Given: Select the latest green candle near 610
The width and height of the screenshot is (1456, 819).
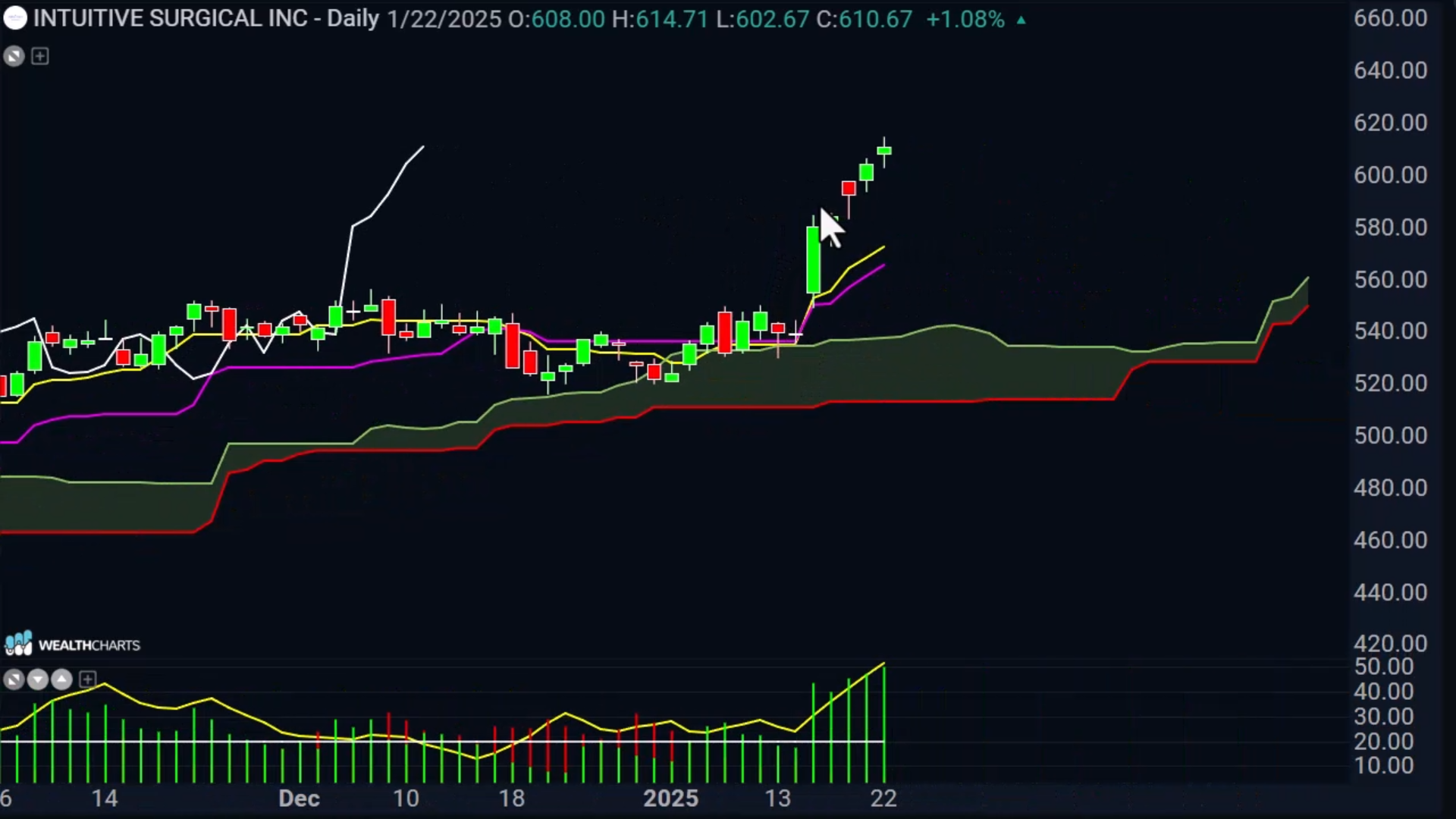Looking at the screenshot, I should pos(884,151).
